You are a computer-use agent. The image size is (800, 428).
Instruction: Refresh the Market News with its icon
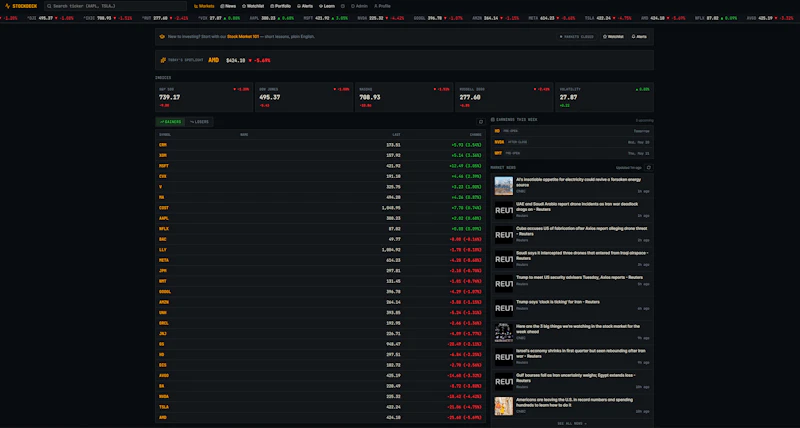[x=649, y=167]
